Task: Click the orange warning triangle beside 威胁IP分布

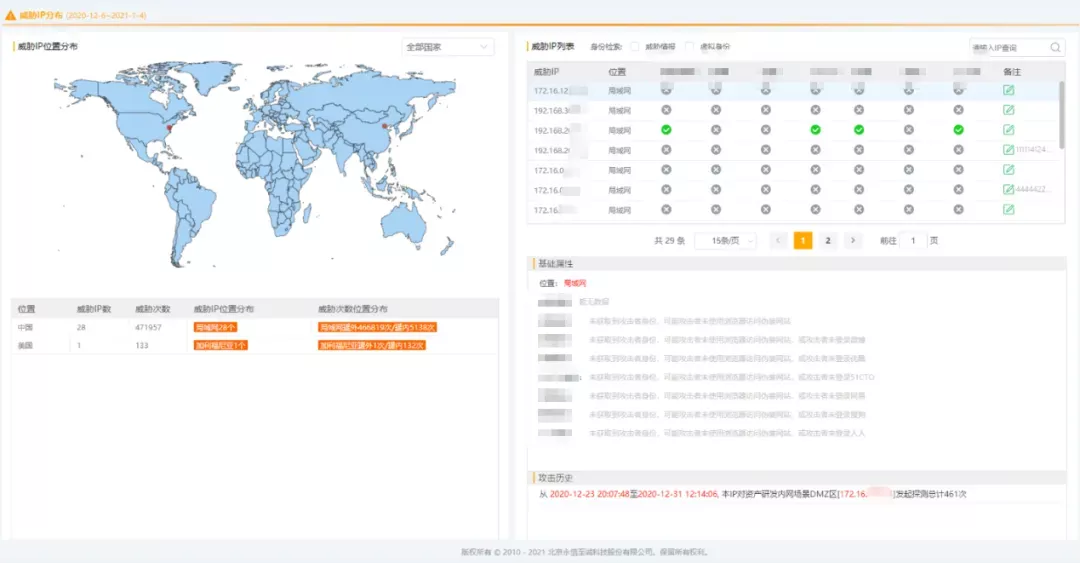Action: point(10,14)
